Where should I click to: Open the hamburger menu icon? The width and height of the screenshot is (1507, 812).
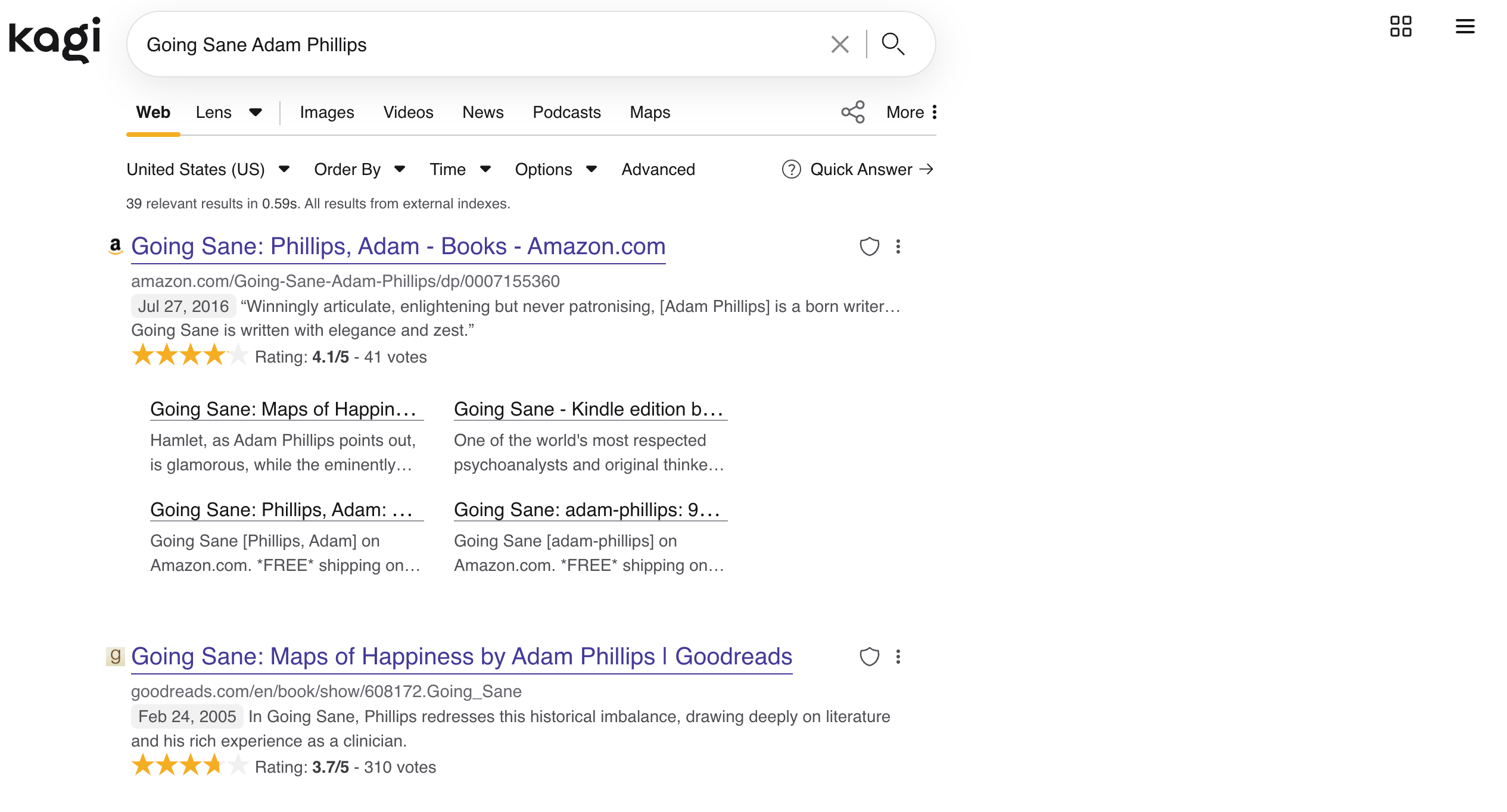(x=1465, y=26)
